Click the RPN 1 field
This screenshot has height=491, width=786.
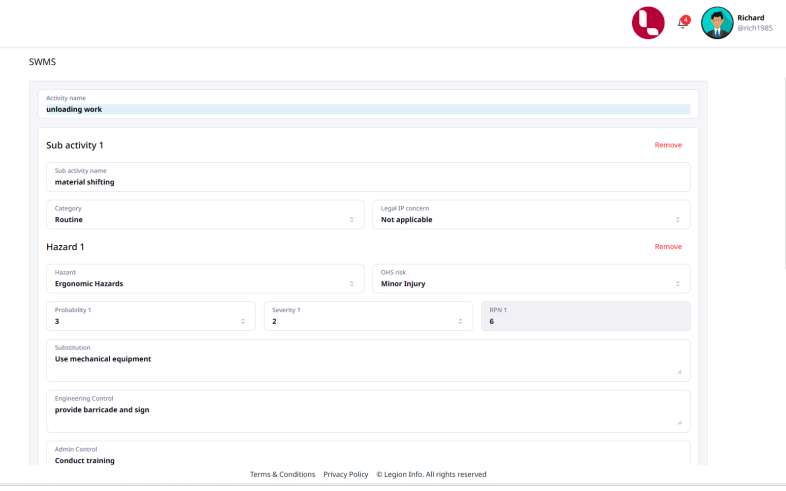(585, 317)
